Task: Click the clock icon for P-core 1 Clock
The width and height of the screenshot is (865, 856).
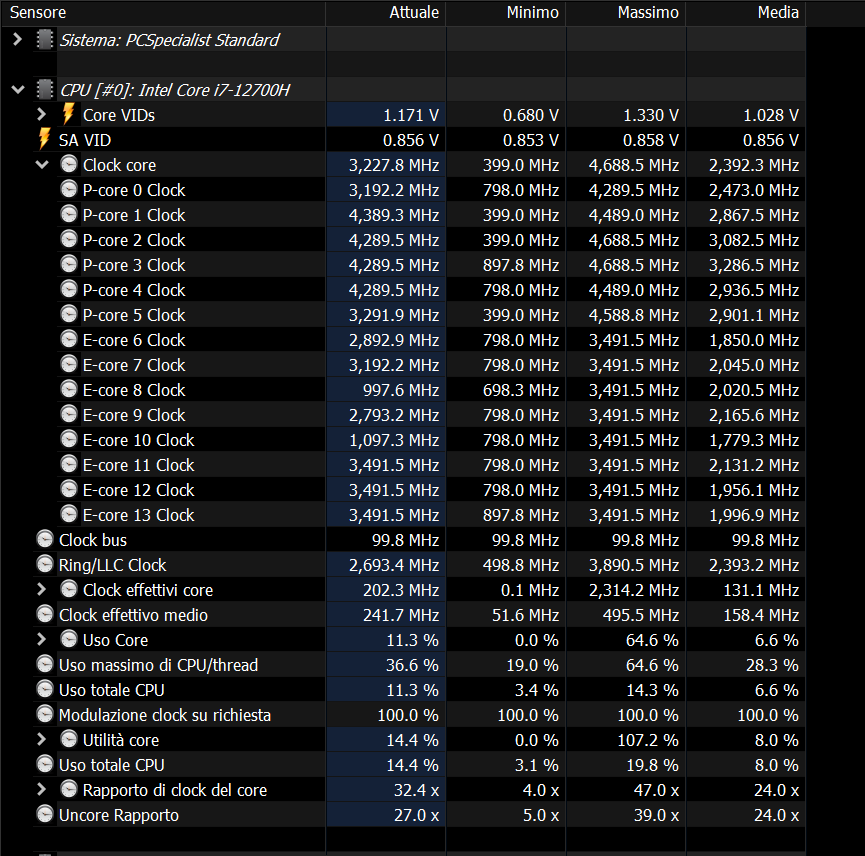Action: 69,214
